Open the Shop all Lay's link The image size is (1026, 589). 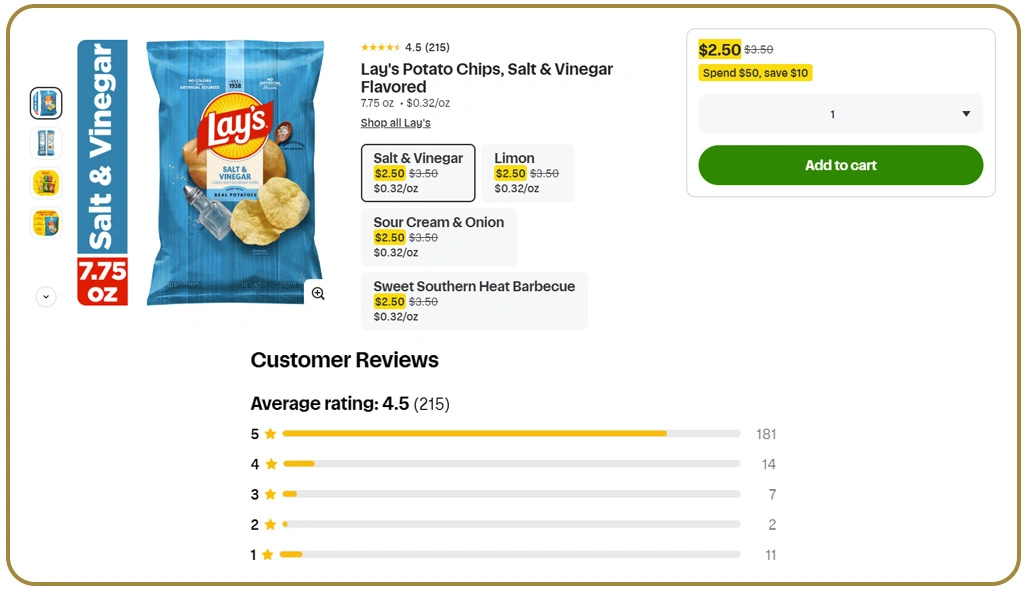395,123
